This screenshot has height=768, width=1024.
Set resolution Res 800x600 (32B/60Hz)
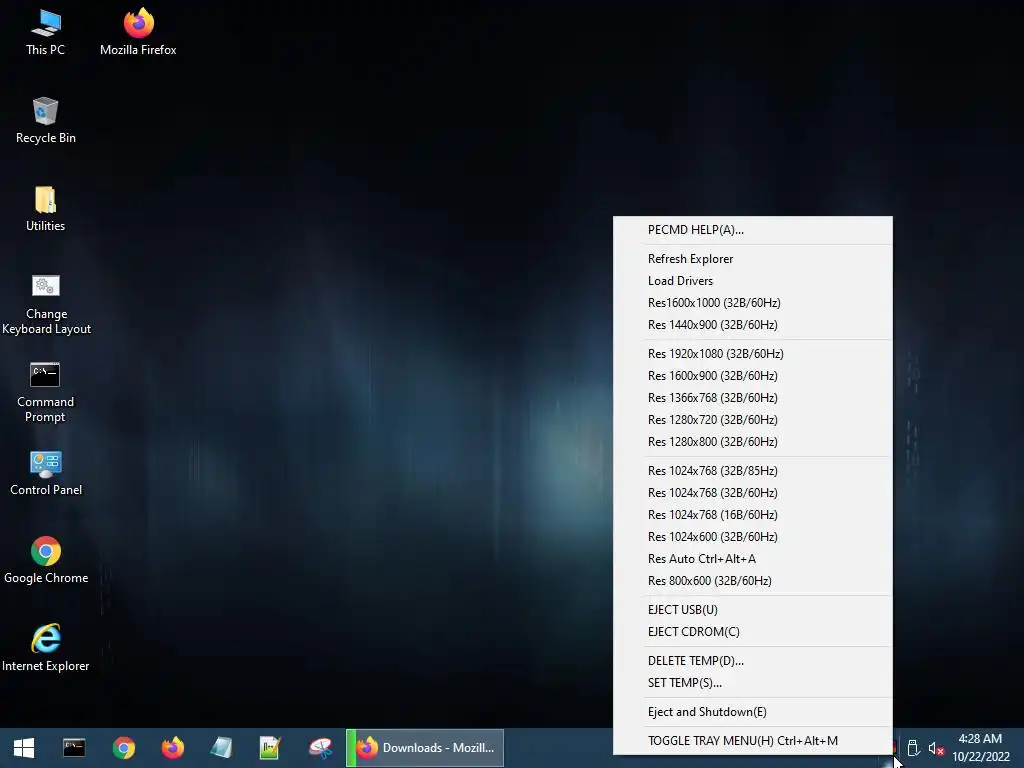[752, 581]
